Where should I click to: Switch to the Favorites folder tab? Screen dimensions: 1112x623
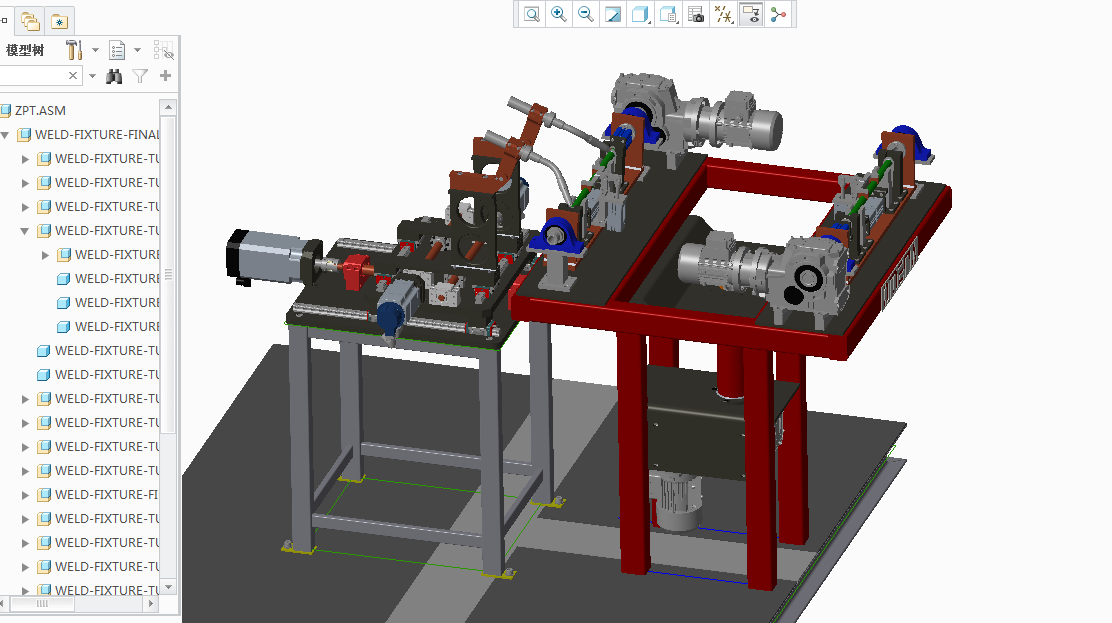click(x=59, y=20)
